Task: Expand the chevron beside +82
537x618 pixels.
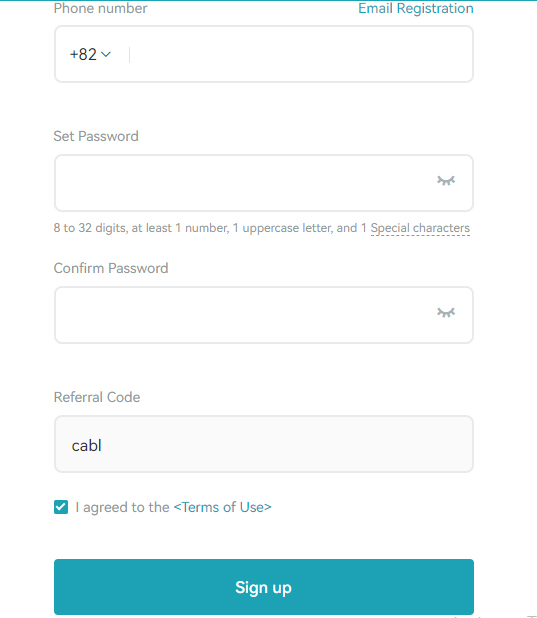Action: 106,54
